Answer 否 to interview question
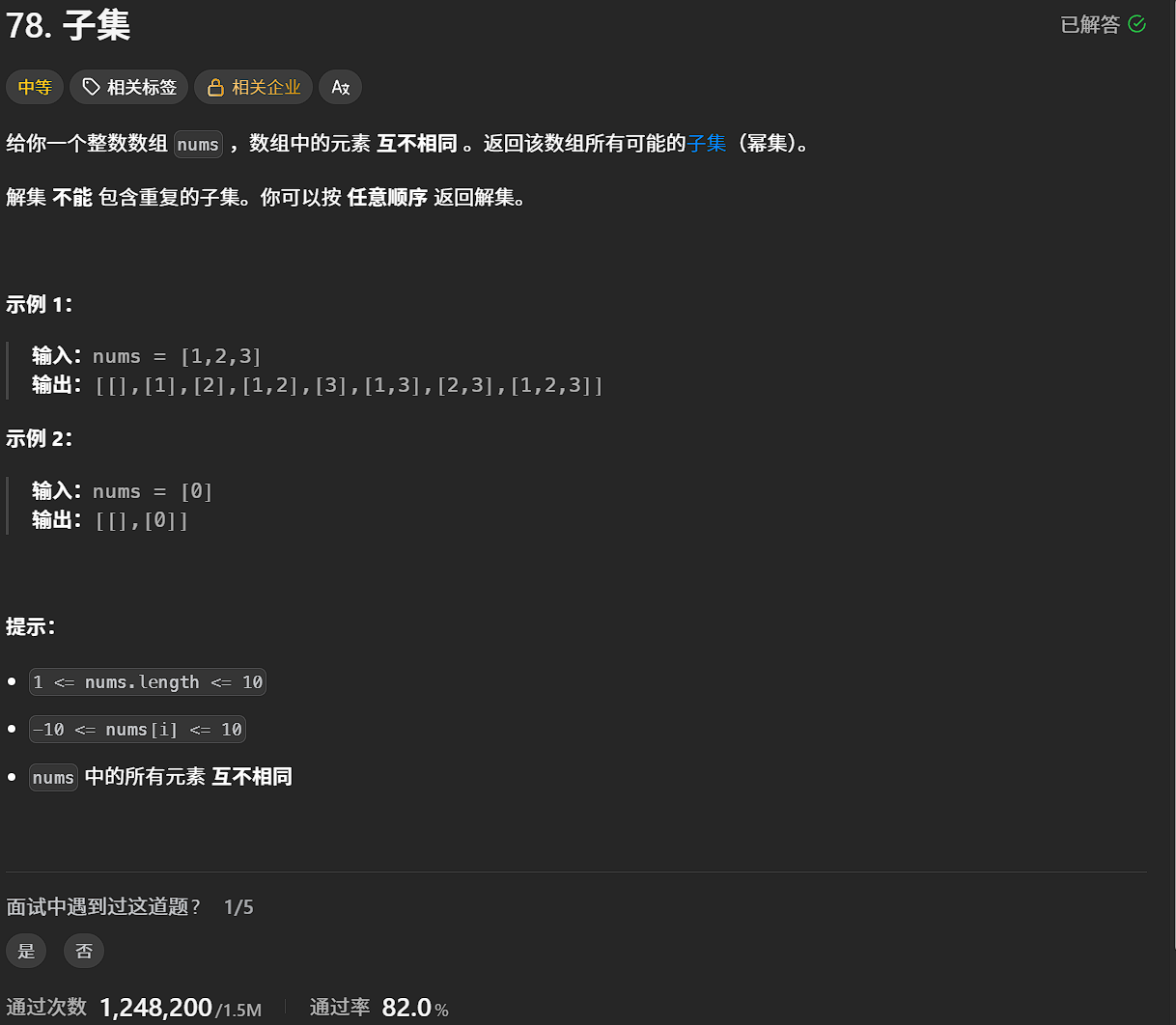The image size is (1176, 1025). pos(84,951)
